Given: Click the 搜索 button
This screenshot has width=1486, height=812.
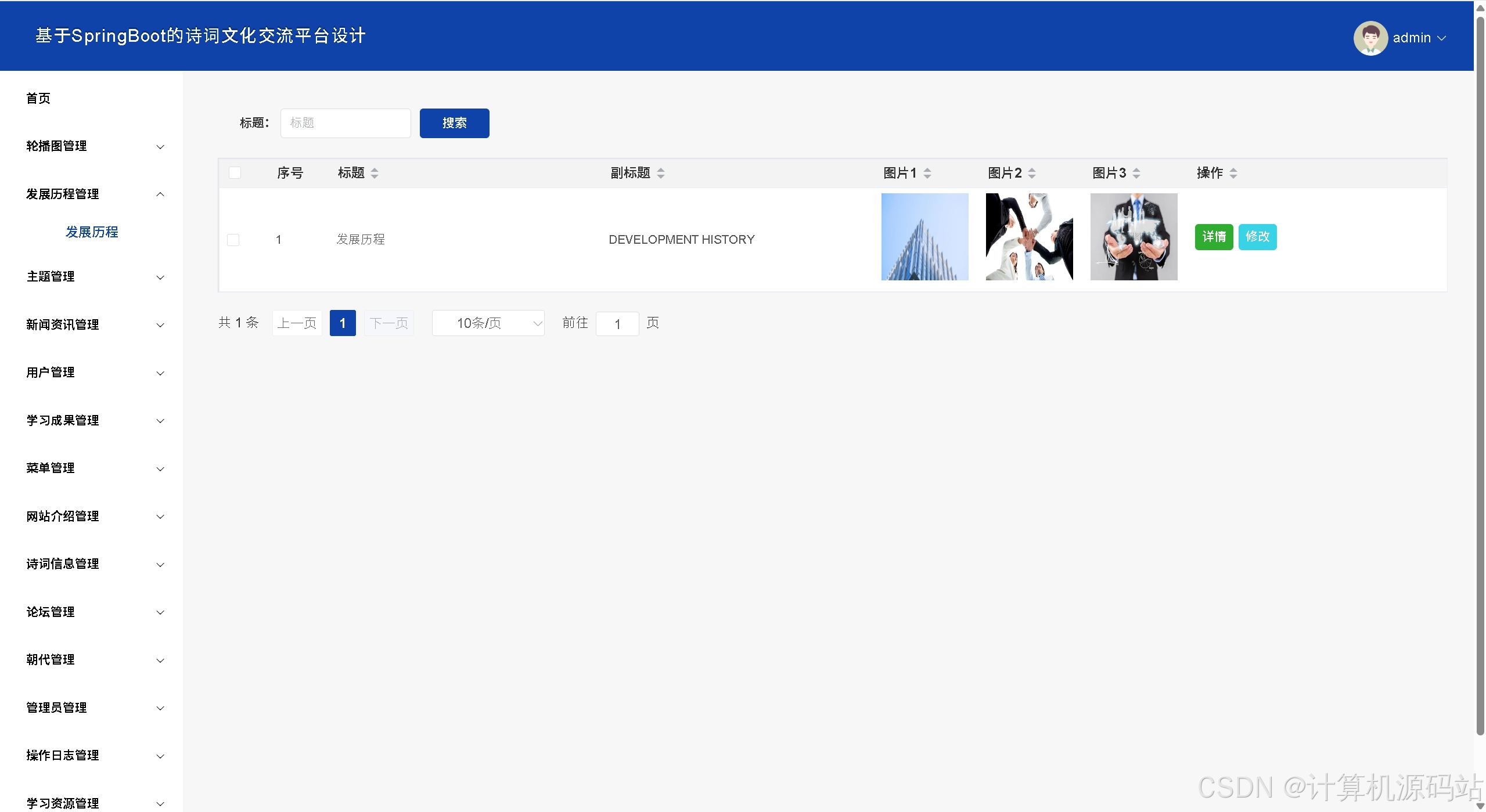Looking at the screenshot, I should click(454, 123).
